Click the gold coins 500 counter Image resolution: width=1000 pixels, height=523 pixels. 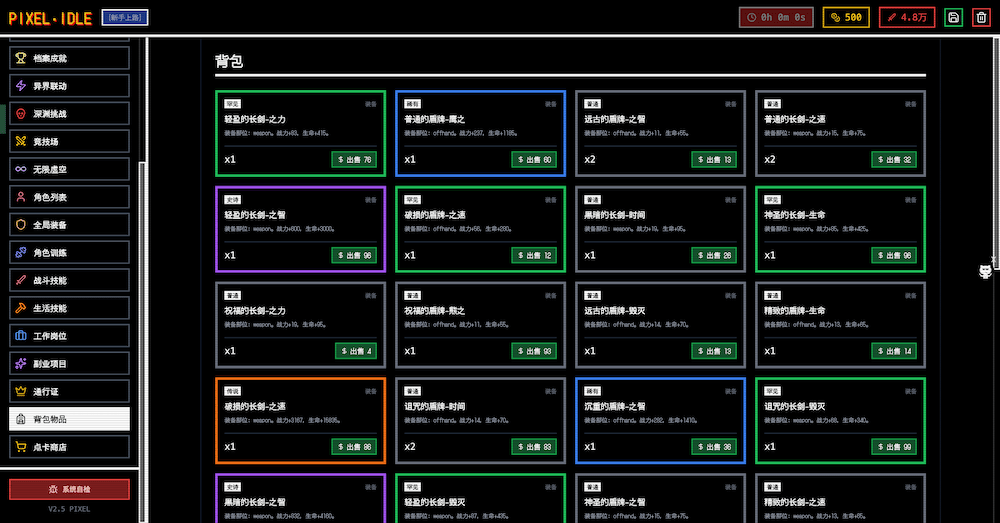846,17
